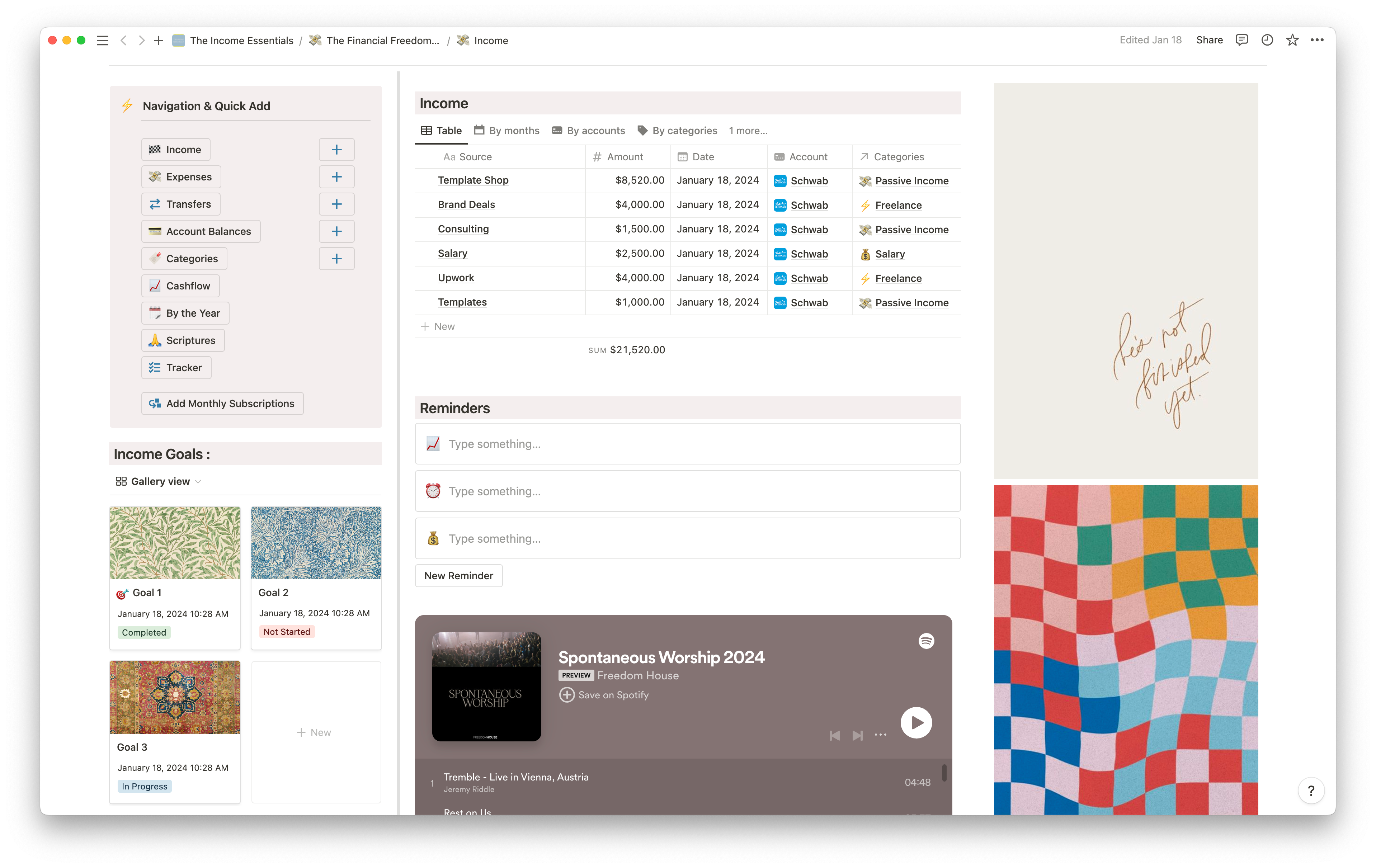Switch to the By accounts tab
Viewport: 1376px width, 868px height.
tap(588, 131)
